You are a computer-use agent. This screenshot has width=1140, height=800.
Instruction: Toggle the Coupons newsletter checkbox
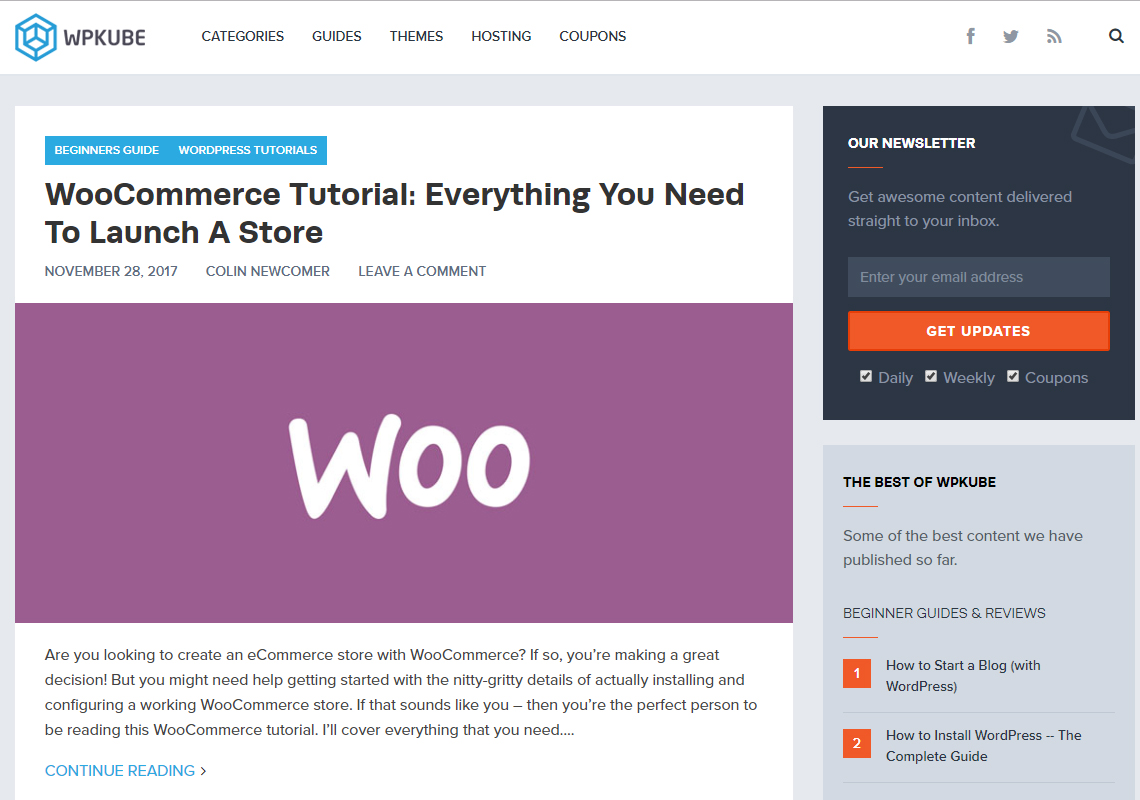(1013, 376)
